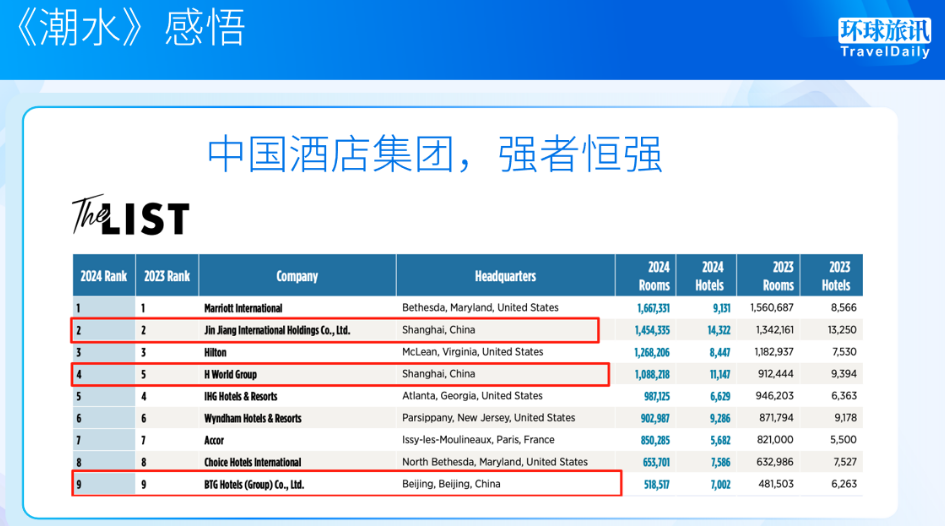
Task: Click the 871,794 2023 rooms value
Action: (x=774, y=418)
